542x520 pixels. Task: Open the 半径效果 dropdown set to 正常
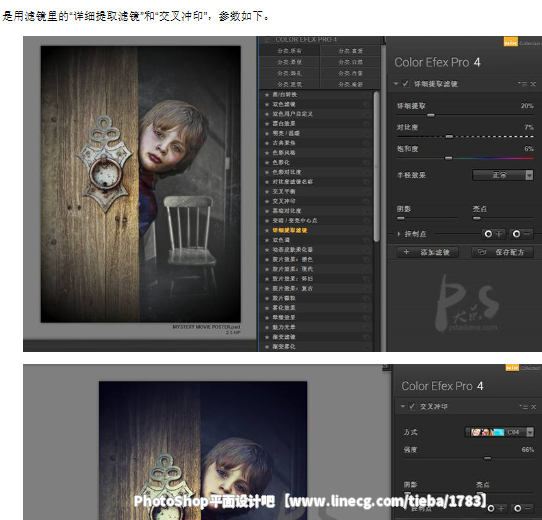coord(503,175)
